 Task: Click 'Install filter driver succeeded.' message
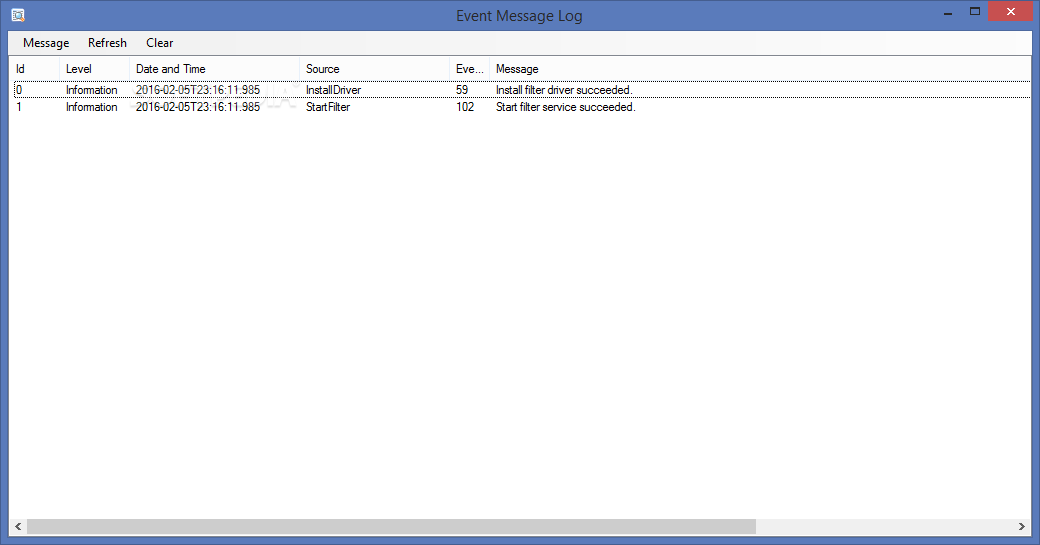point(564,90)
